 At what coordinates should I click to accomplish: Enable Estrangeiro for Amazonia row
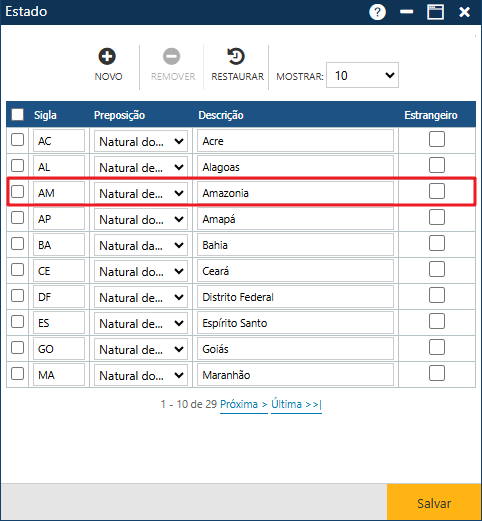[437, 191]
